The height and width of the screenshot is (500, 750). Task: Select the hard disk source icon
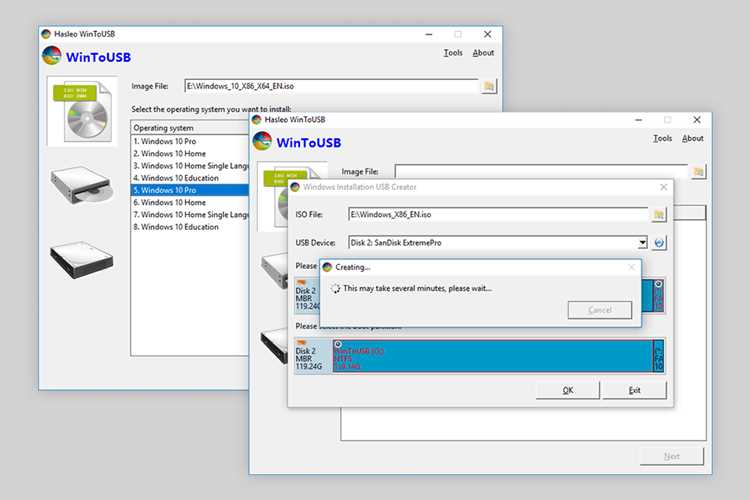(82, 260)
